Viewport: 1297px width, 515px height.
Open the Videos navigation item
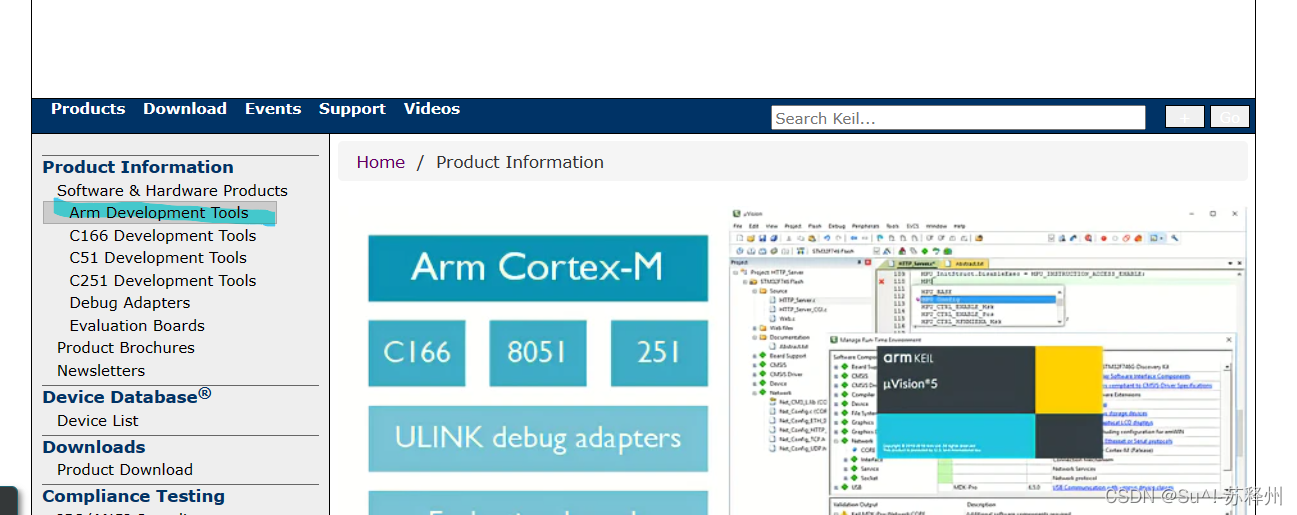point(432,109)
